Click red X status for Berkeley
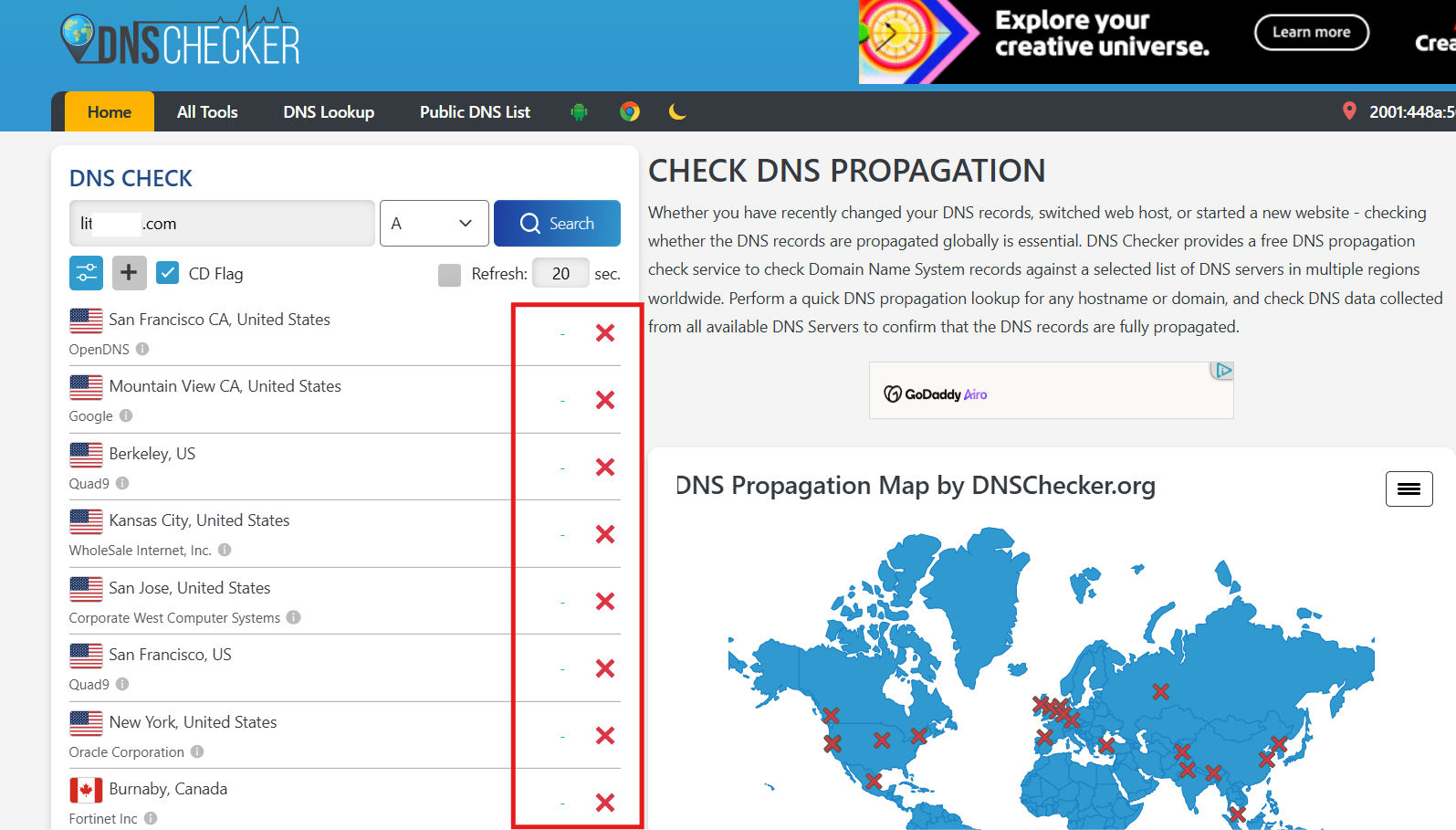 (x=604, y=468)
